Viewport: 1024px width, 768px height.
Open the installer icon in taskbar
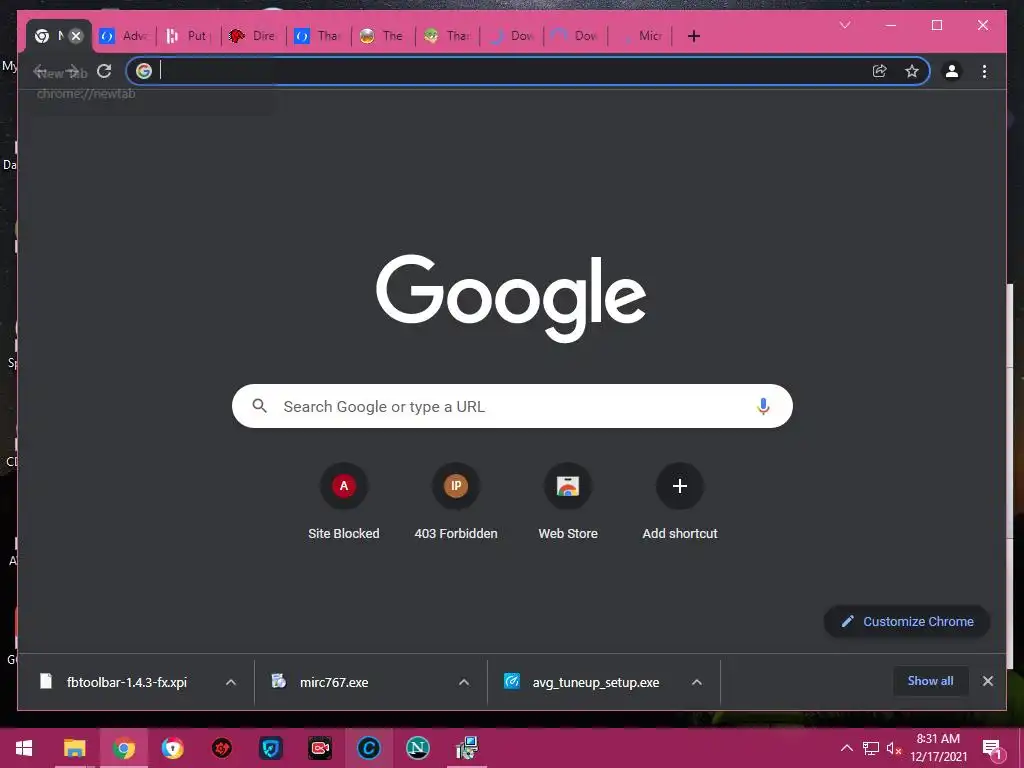(x=467, y=748)
